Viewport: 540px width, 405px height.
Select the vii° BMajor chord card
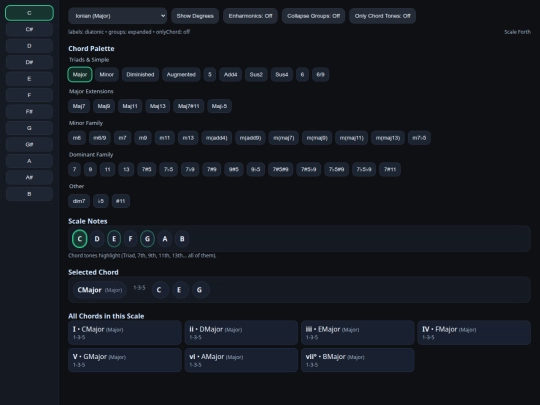coord(357,360)
